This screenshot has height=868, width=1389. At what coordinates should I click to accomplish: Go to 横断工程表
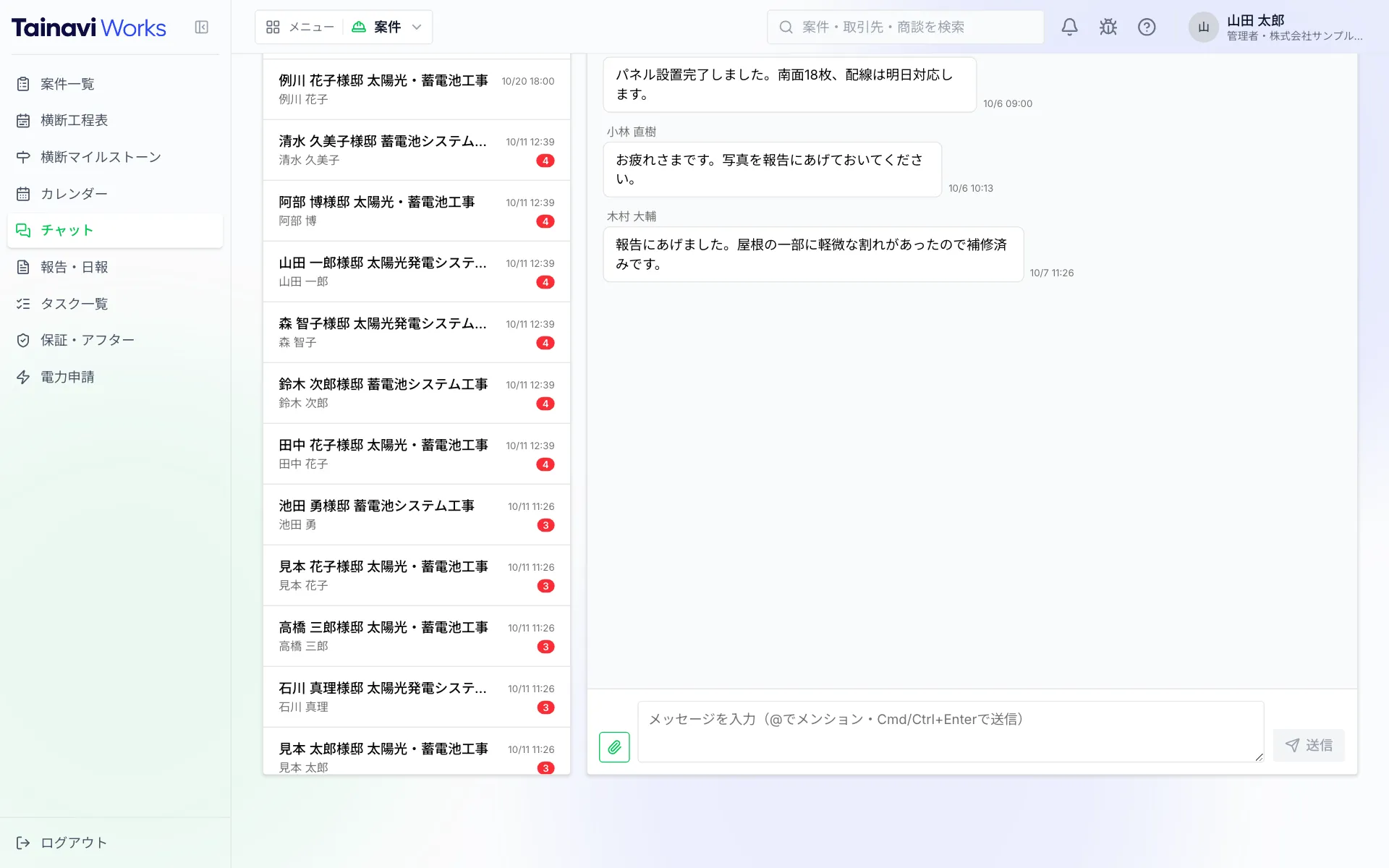(x=115, y=120)
